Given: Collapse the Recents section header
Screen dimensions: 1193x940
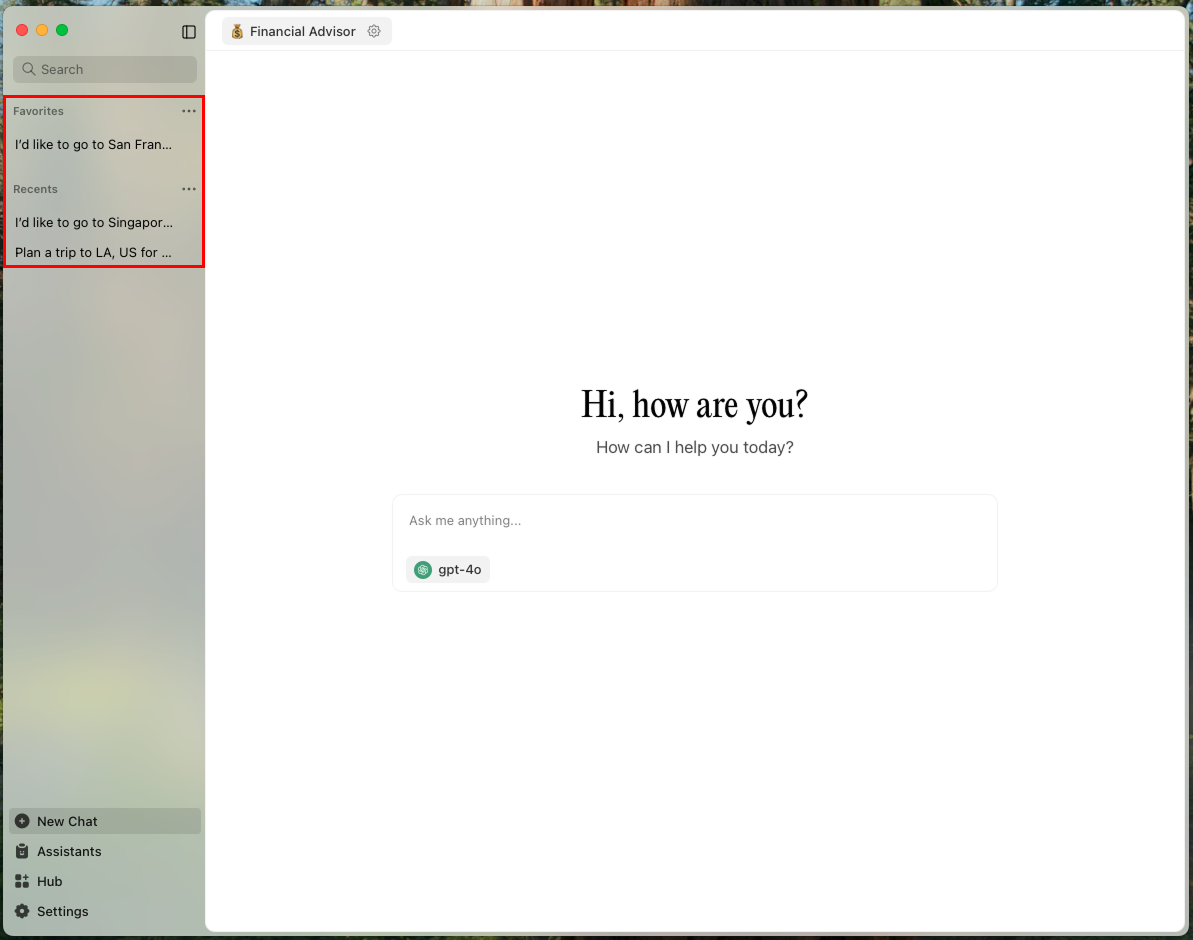Looking at the screenshot, I should coord(35,189).
